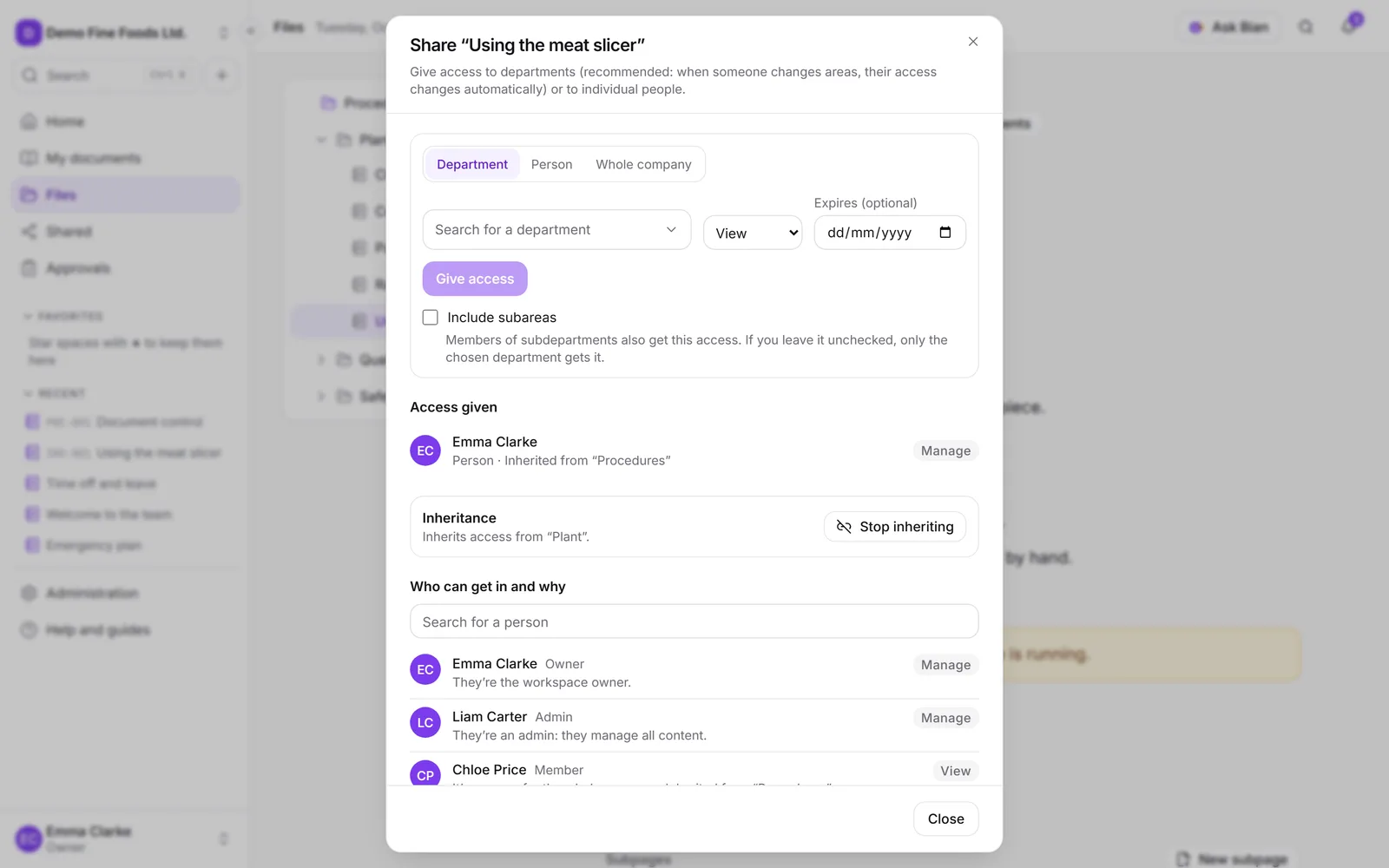The height and width of the screenshot is (868, 1389).
Task: Click Chloe Price's CP avatar
Action: (x=425, y=774)
